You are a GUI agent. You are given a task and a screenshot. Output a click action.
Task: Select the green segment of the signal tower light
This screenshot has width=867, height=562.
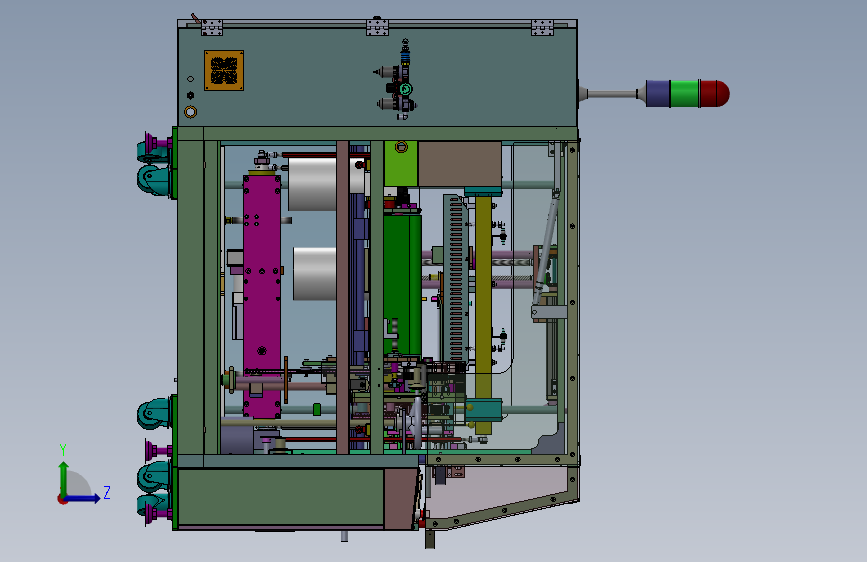pos(685,93)
